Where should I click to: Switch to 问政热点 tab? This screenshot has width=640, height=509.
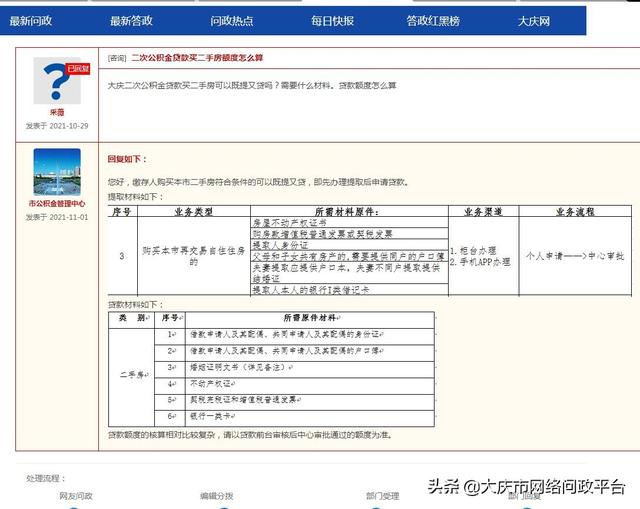[x=232, y=21]
